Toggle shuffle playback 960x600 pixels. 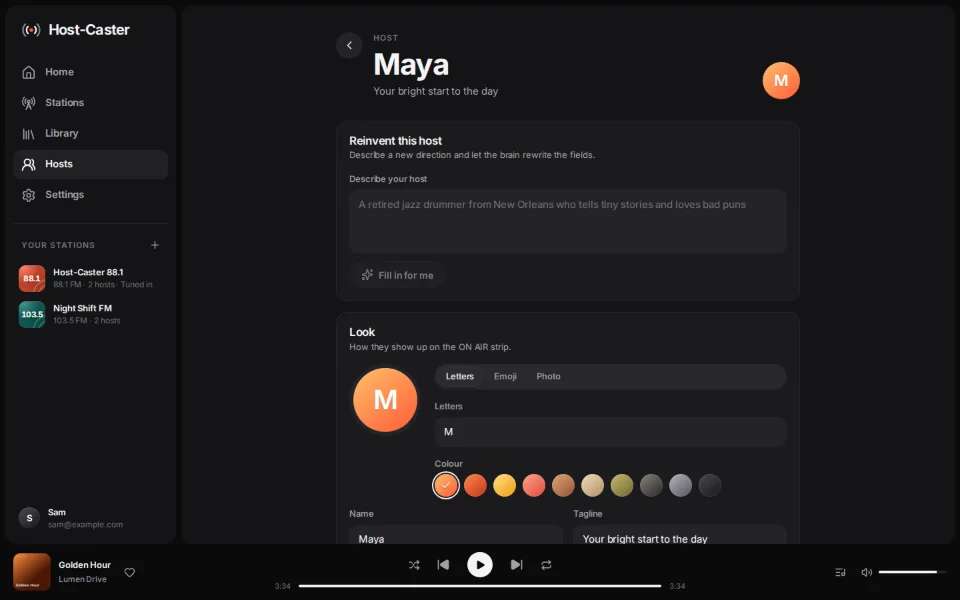(x=414, y=565)
